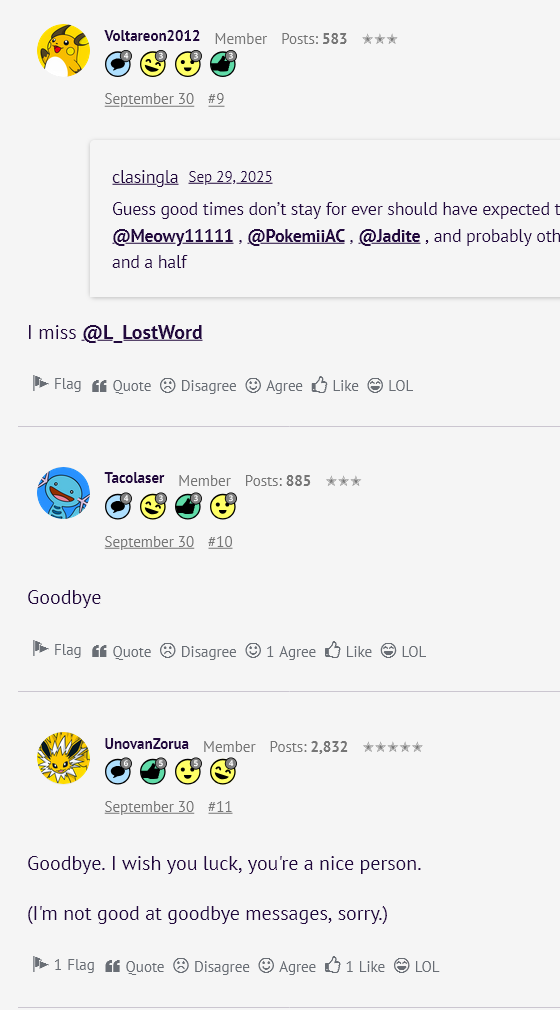This screenshot has width=560, height=1010.
Task: Open Voltareon2012's Raichu avatar
Action: (63, 50)
